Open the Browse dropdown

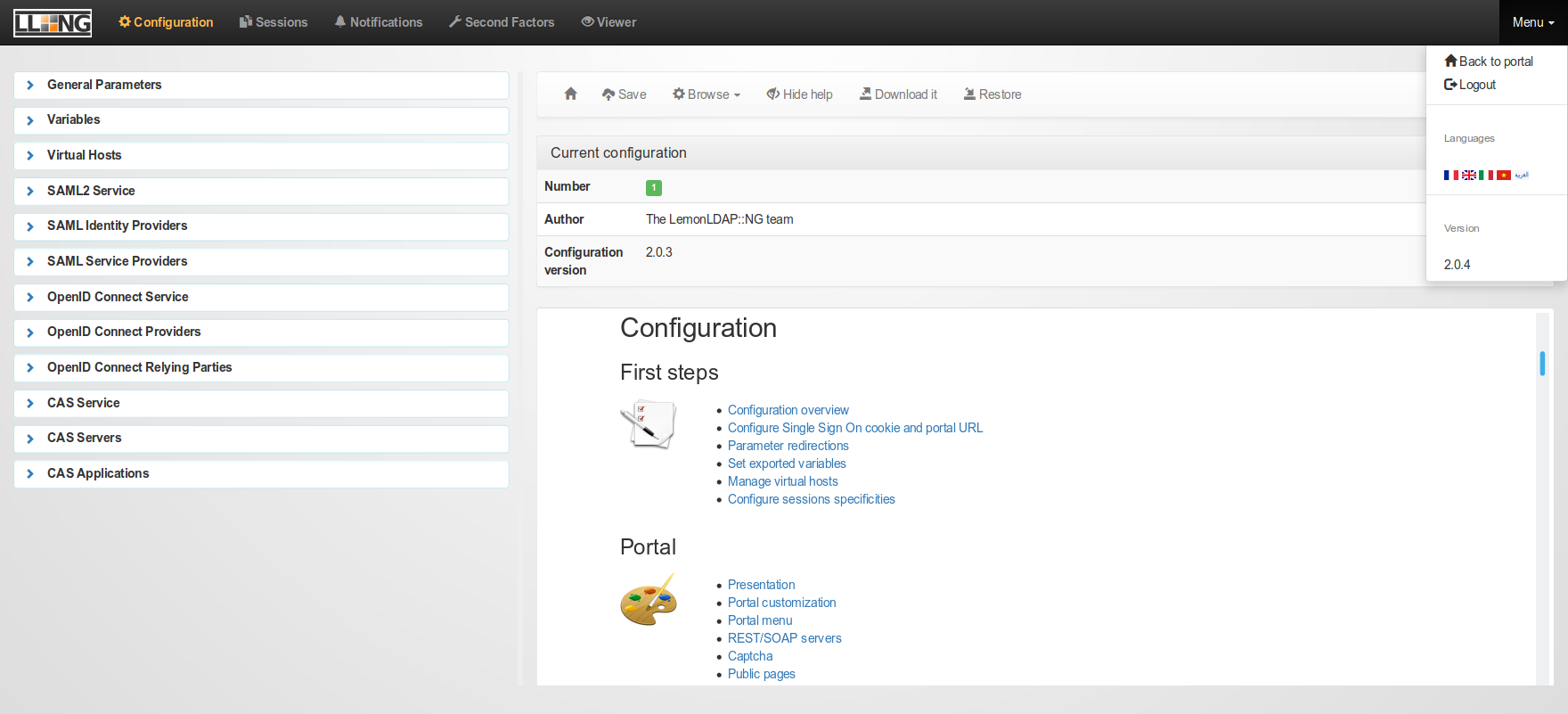pos(706,94)
